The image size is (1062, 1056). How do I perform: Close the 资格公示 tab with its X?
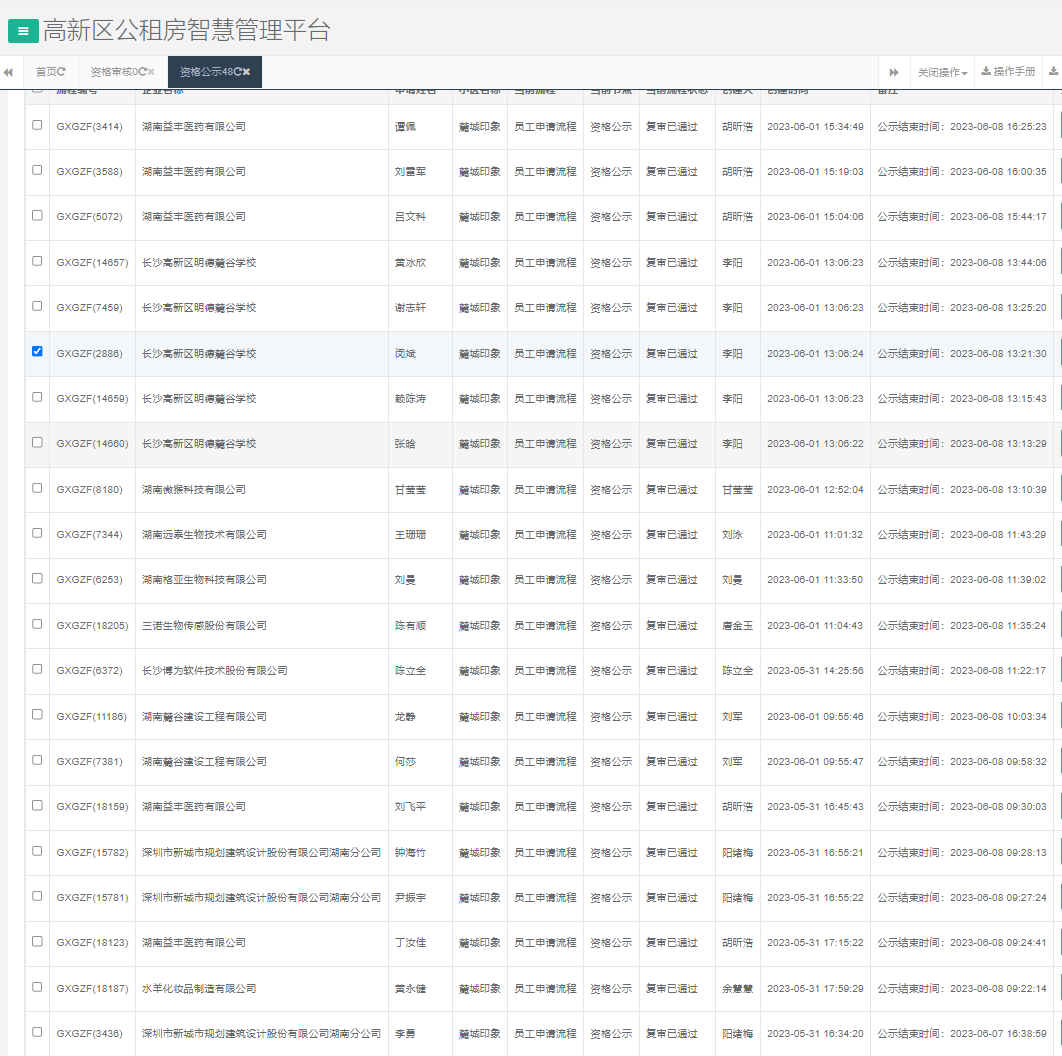[246, 72]
